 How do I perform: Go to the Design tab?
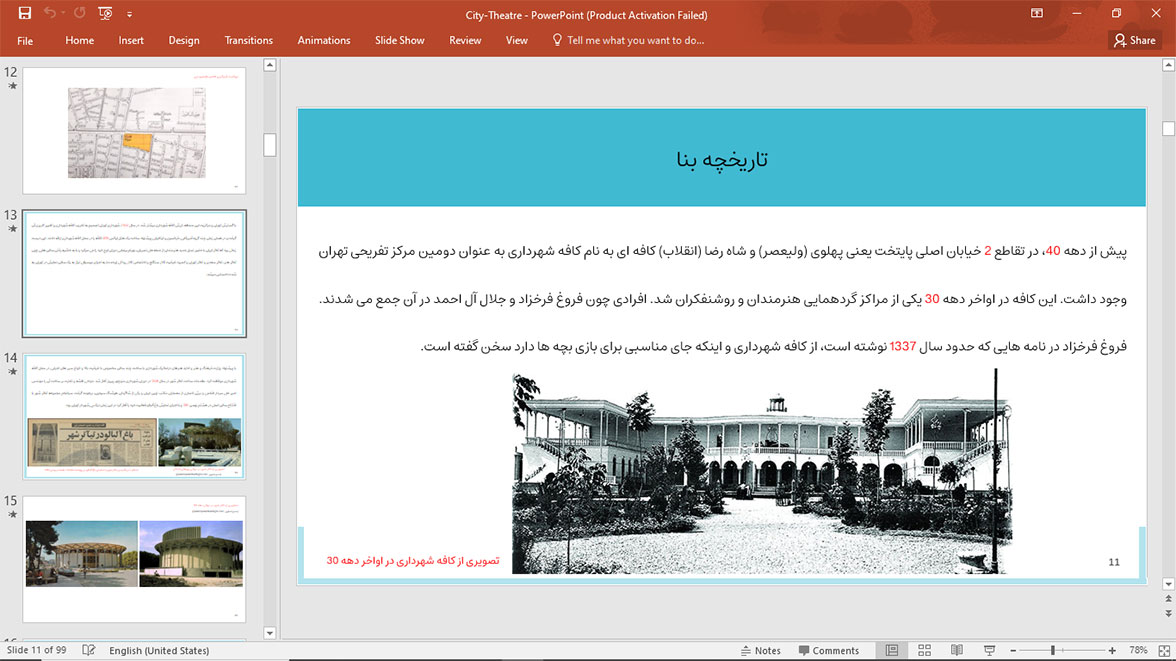(184, 41)
